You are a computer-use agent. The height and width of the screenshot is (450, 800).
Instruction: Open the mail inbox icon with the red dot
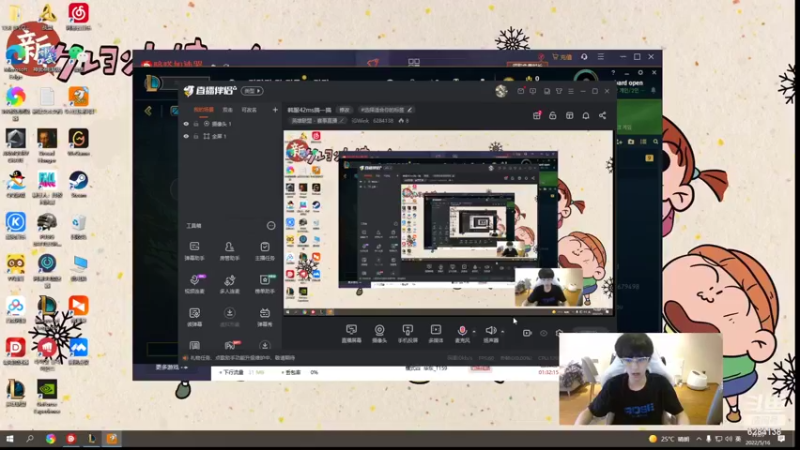click(521, 91)
